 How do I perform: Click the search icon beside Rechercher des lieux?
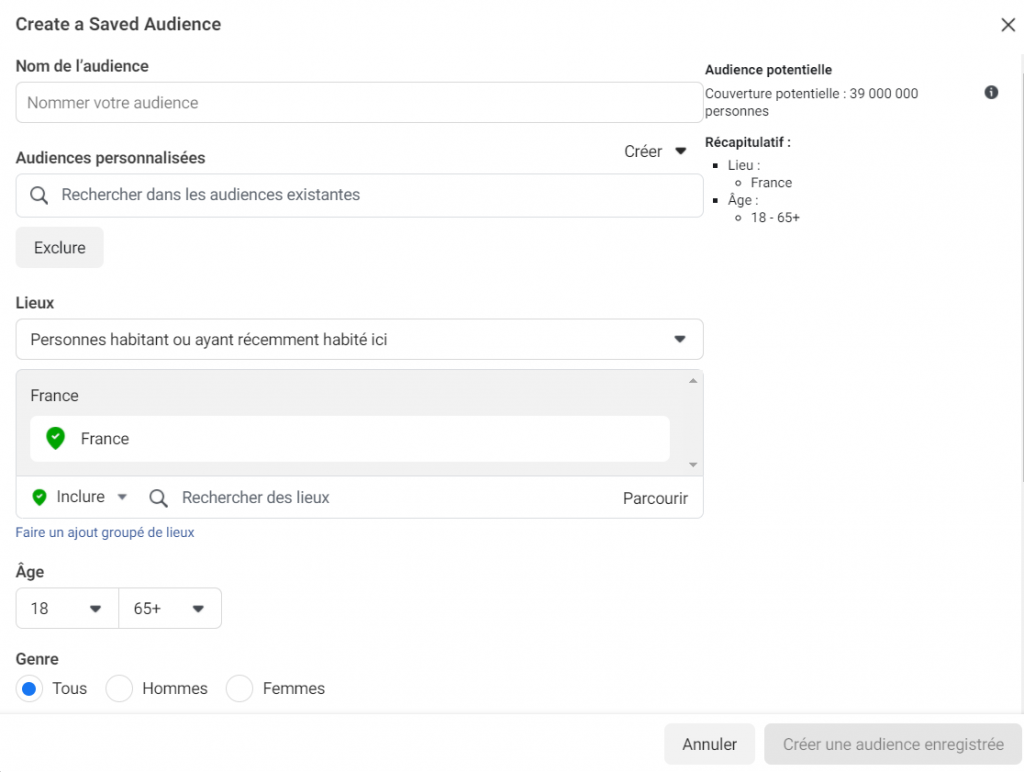tap(158, 498)
